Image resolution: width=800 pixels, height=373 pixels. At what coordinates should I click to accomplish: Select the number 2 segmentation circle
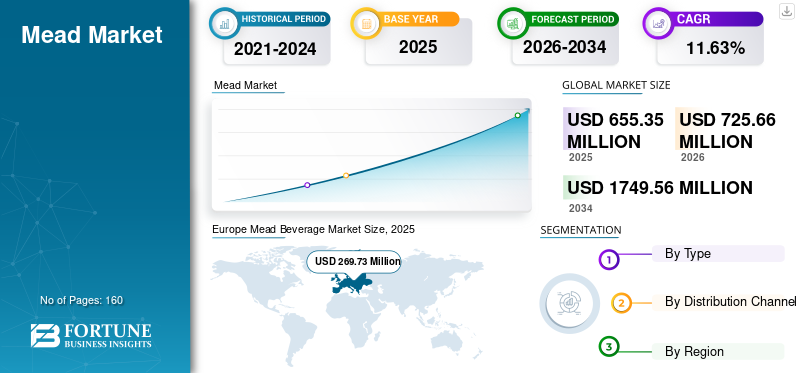(x=621, y=303)
